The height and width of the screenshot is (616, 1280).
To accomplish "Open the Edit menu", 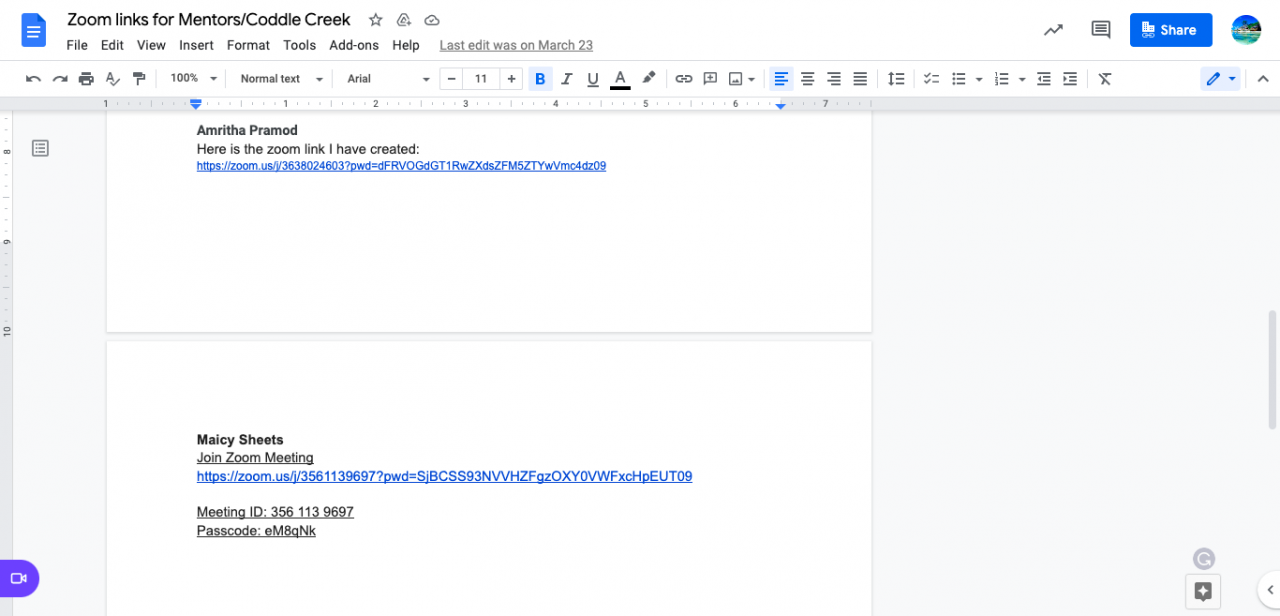I will click(112, 45).
